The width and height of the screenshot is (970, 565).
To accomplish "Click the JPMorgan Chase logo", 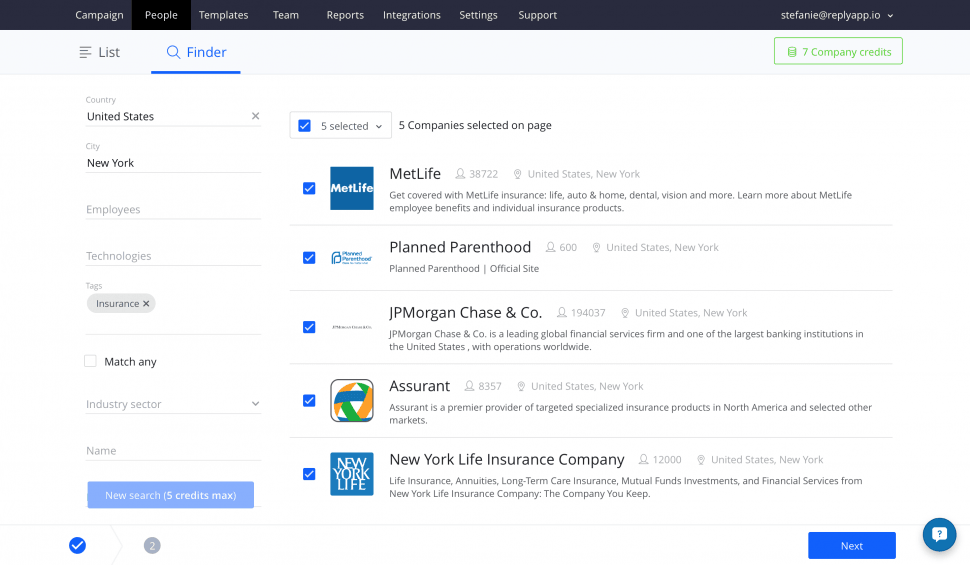I will (352, 327).
